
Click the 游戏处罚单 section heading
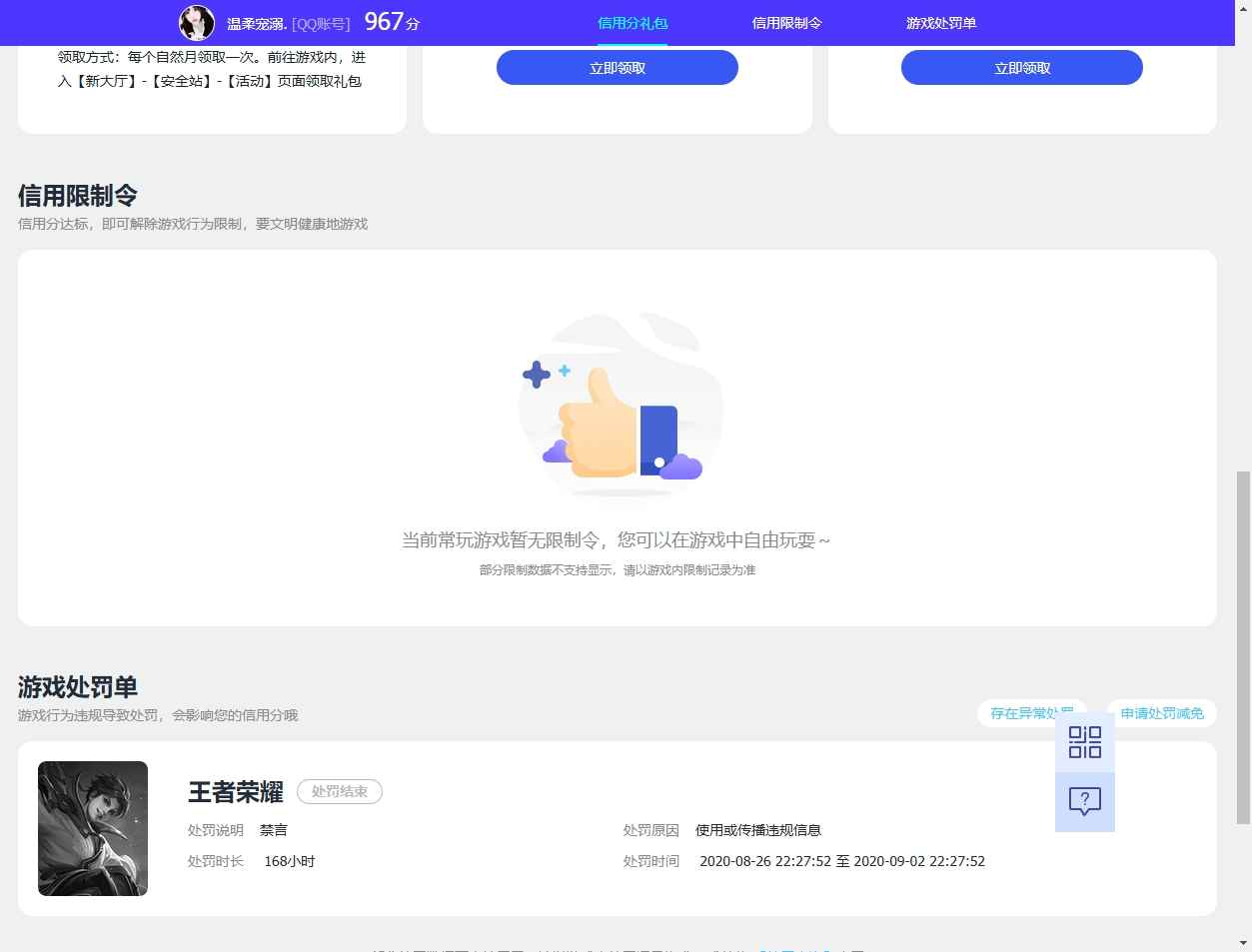tap(78, 687)
